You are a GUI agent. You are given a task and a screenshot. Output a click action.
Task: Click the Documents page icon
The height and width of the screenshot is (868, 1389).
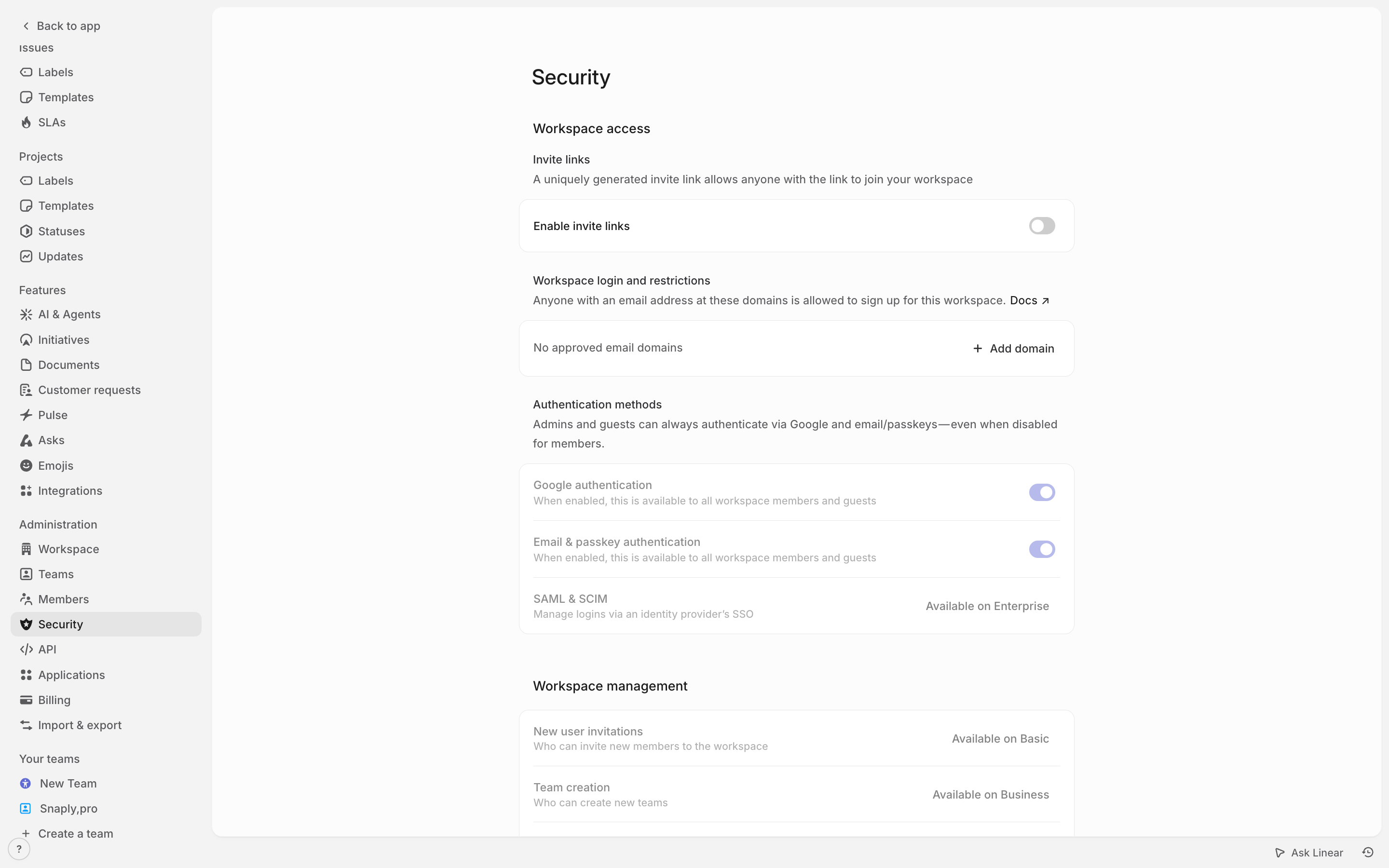pos(26,365)
